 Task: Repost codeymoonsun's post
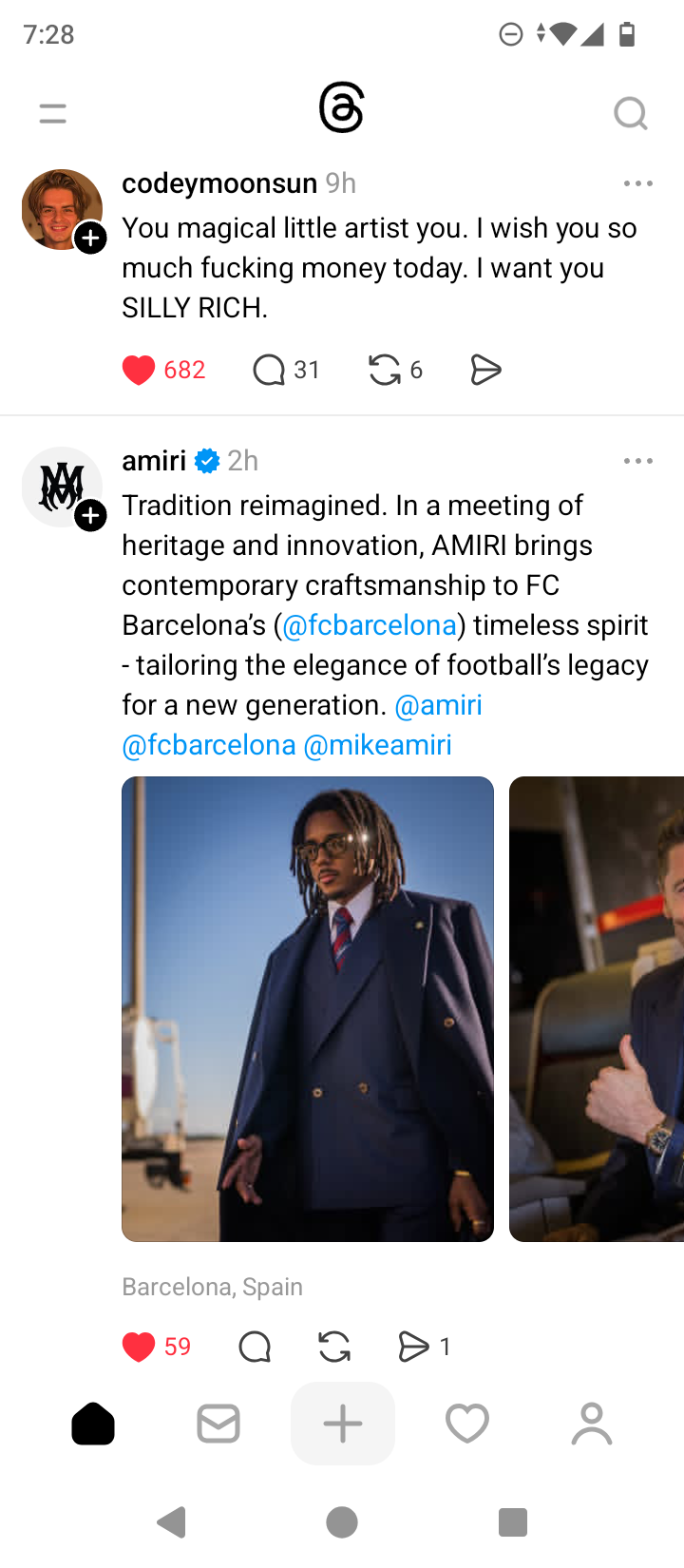384,370
